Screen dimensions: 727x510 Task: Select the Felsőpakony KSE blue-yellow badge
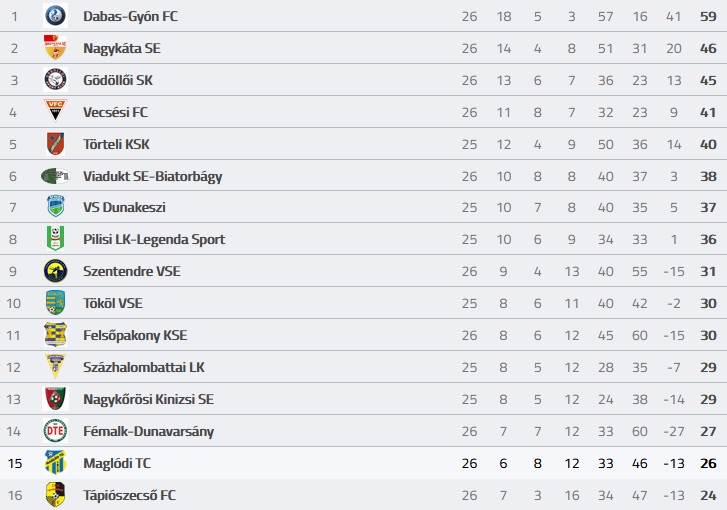pyautogui.click(x=55, y=335)
